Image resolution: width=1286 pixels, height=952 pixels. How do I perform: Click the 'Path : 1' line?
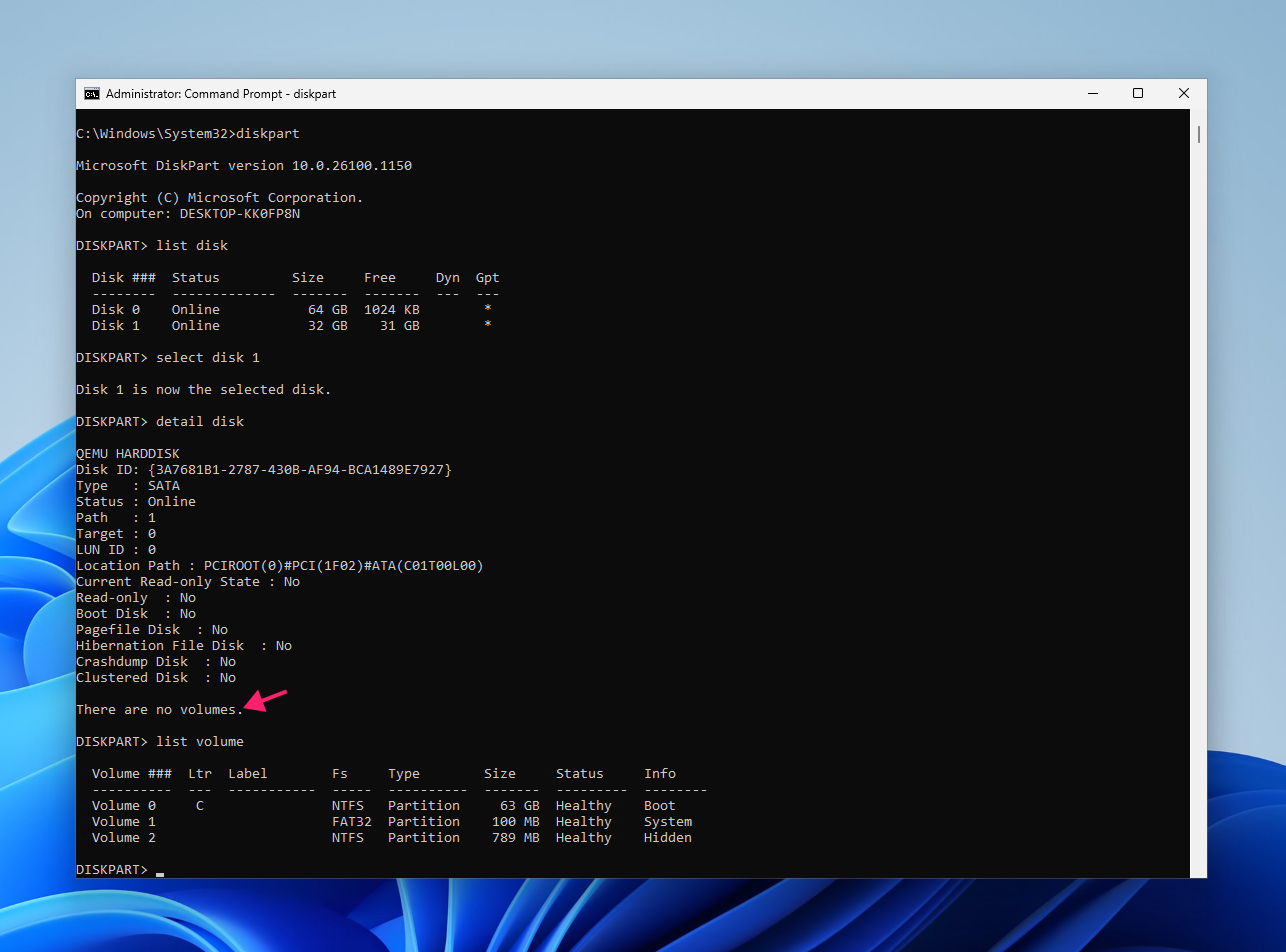116,517
